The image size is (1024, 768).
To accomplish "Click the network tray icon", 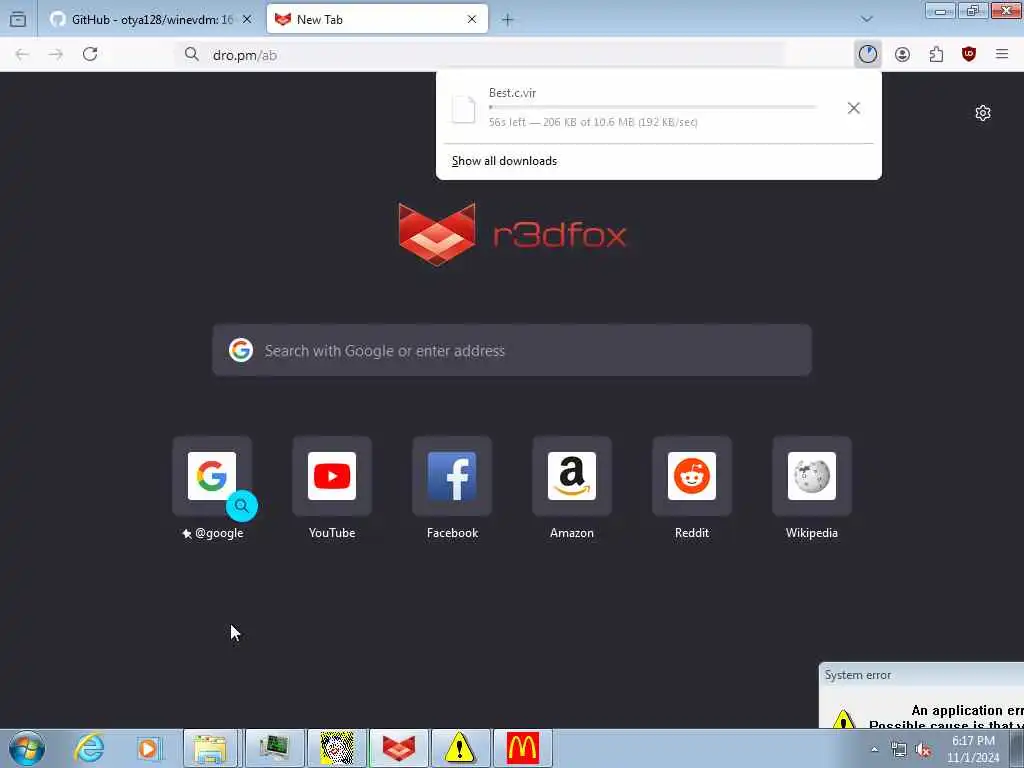I will click(x=899, y=750).
